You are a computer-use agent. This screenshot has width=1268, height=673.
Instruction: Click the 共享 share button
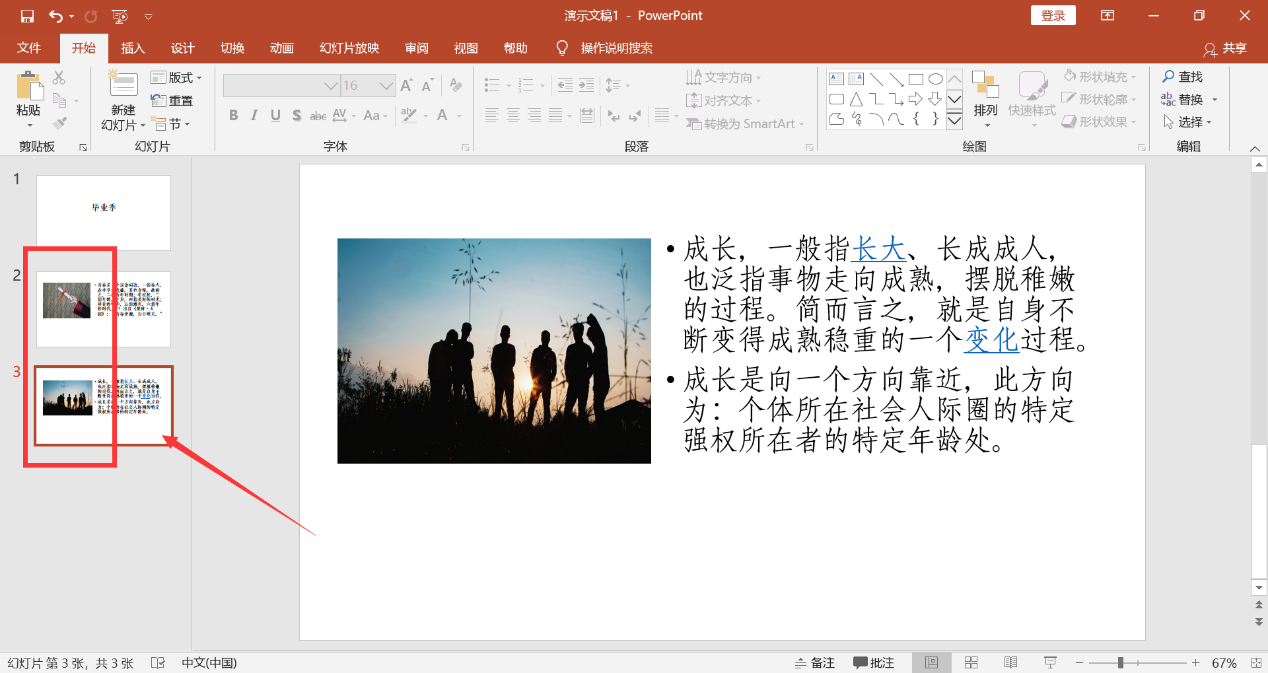point(1226,48)
